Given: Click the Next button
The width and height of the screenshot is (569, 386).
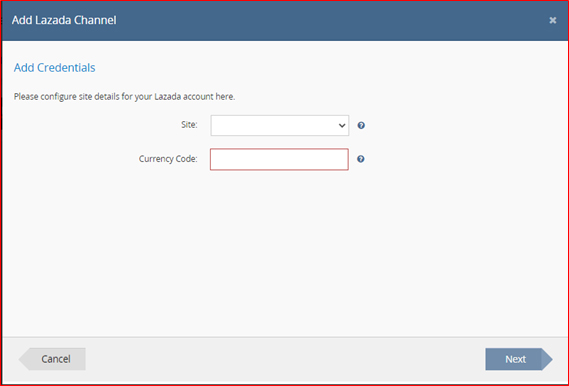Looking at the screenshot, I should tap(519, 359).
